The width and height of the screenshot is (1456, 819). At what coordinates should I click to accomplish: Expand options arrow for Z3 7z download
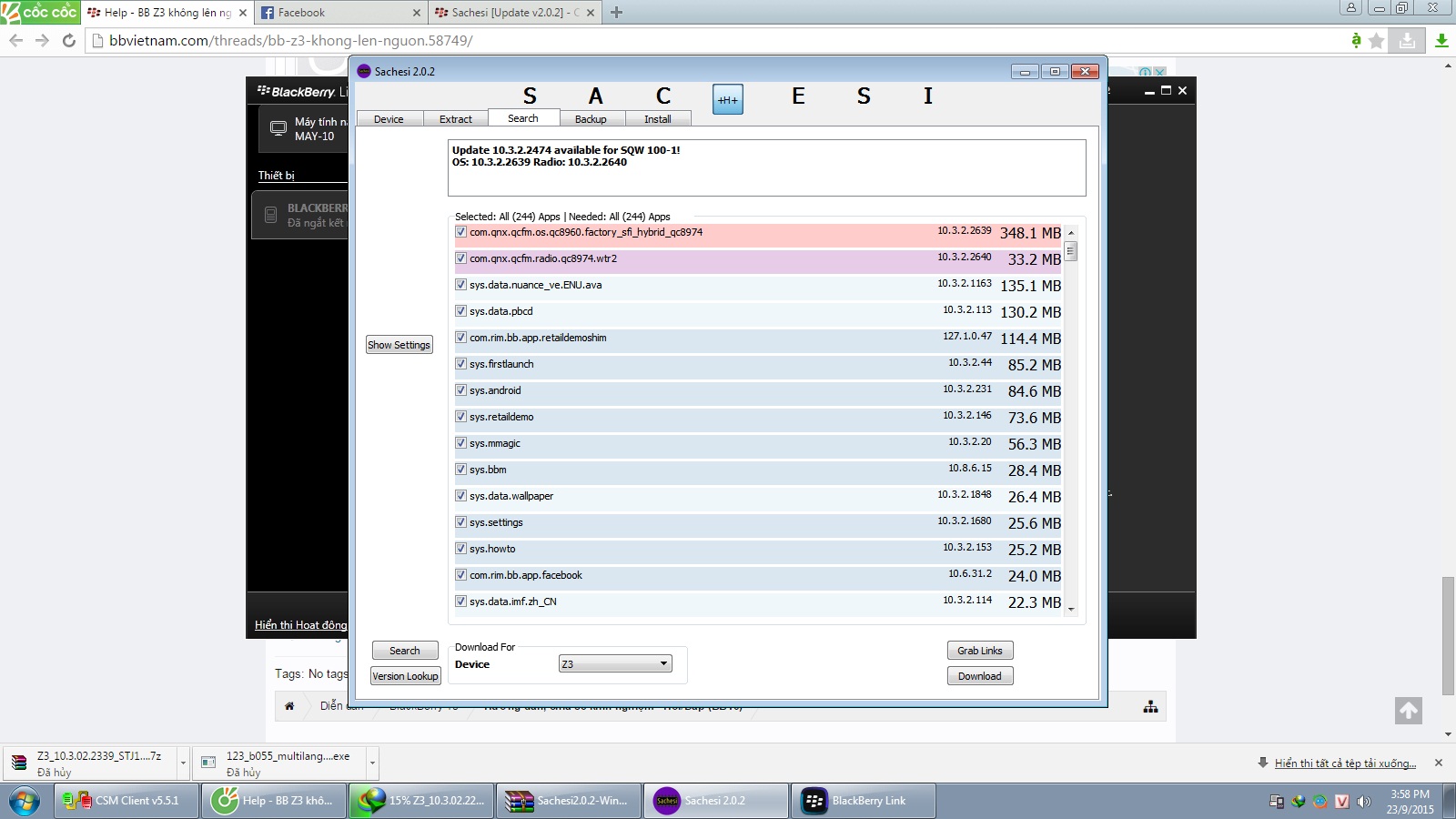[x=183, y=763]
